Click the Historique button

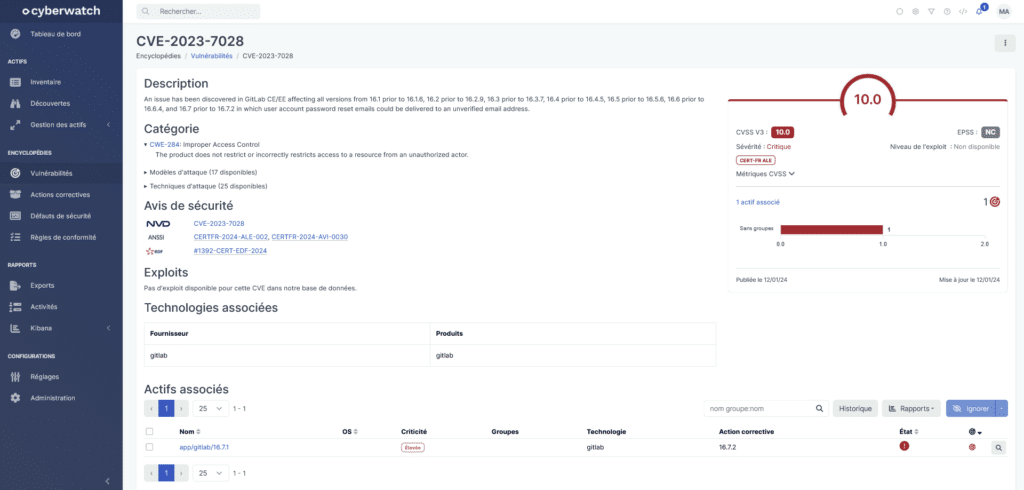point(855,409)
